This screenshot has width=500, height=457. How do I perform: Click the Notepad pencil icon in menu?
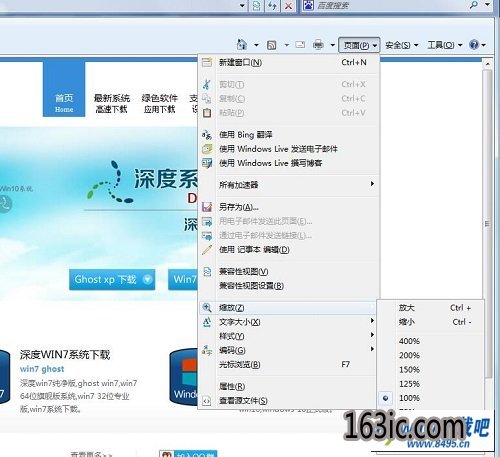tap(207, 249)
